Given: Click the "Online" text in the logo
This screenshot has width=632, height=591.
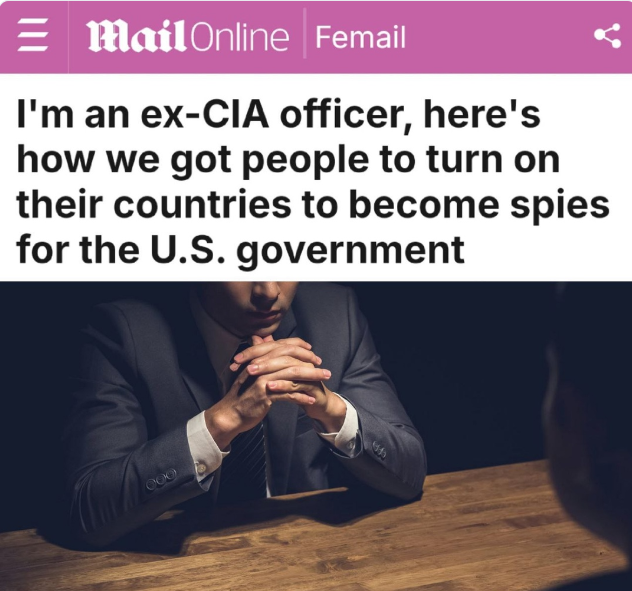Looking at the screenshot, I should [x=239, y=37].
